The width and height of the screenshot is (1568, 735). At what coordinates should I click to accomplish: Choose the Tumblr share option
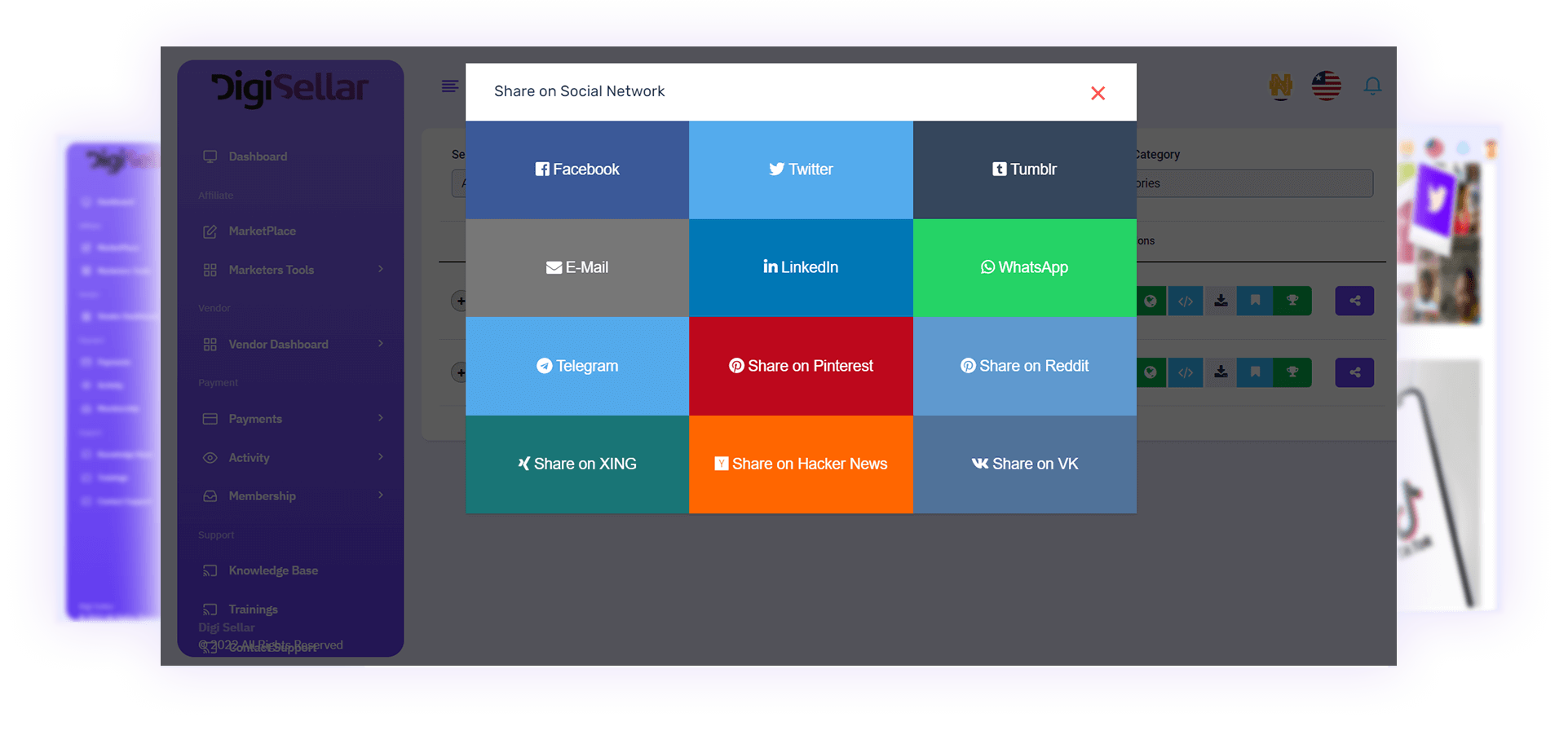[x=1025, y=169]
